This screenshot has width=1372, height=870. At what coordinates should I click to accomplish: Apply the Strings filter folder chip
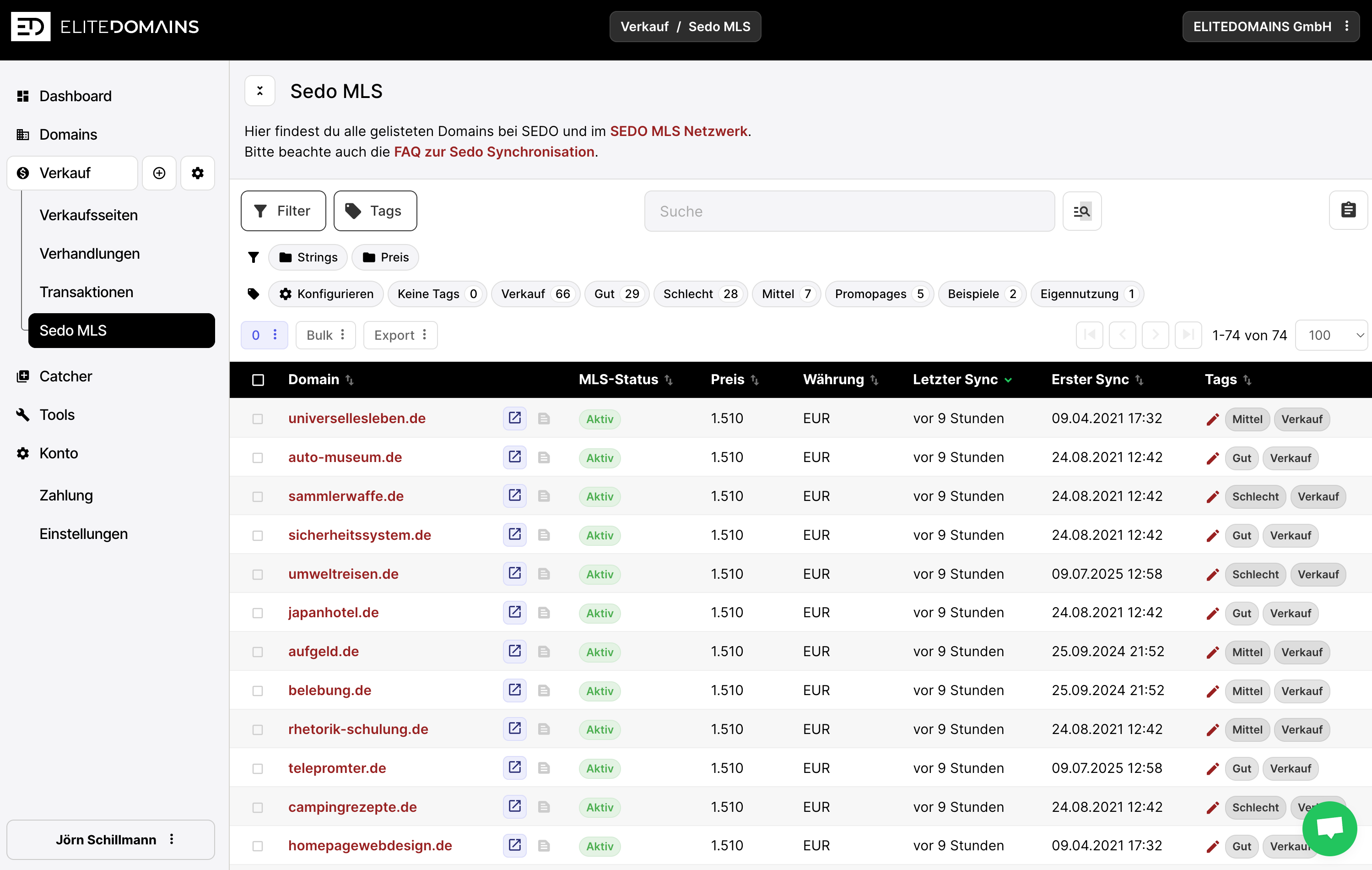[308, 257]
